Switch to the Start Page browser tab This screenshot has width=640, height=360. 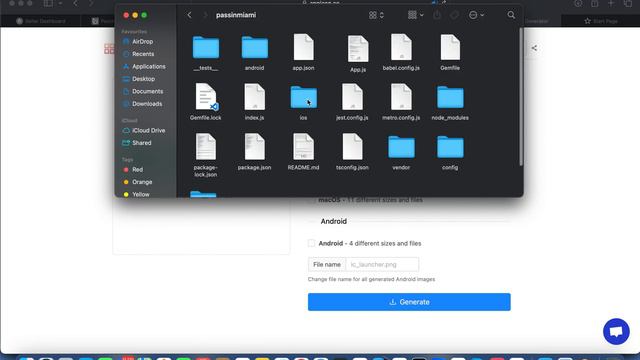[x=600, y=21]
